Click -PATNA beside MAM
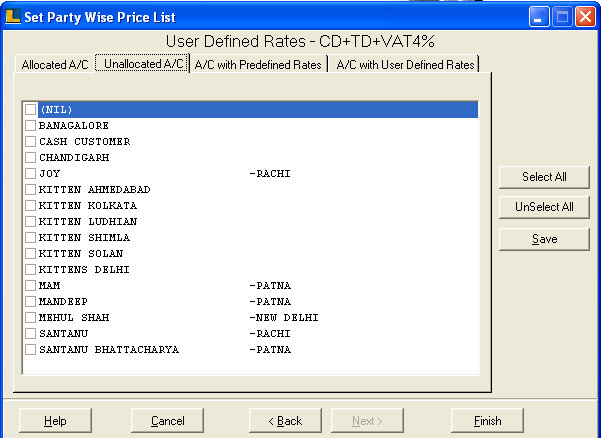The width and height of the screenshot is (601, 438). (270, 285)
